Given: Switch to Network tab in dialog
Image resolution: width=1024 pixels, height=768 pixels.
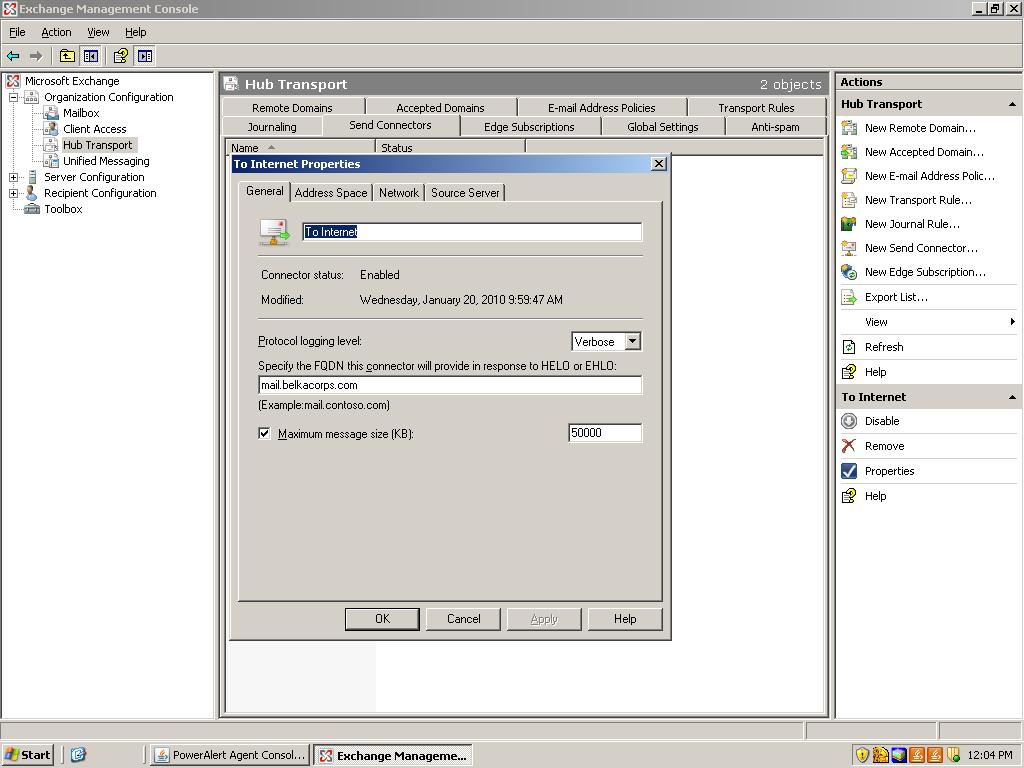Looking at the screenshot, I should point(399,193).
